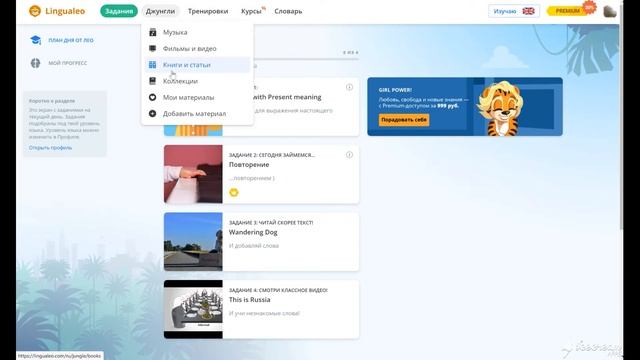Viewport: 640px width, 360px height.
Task: Open the This is Russia task
Action: (249, 300)
